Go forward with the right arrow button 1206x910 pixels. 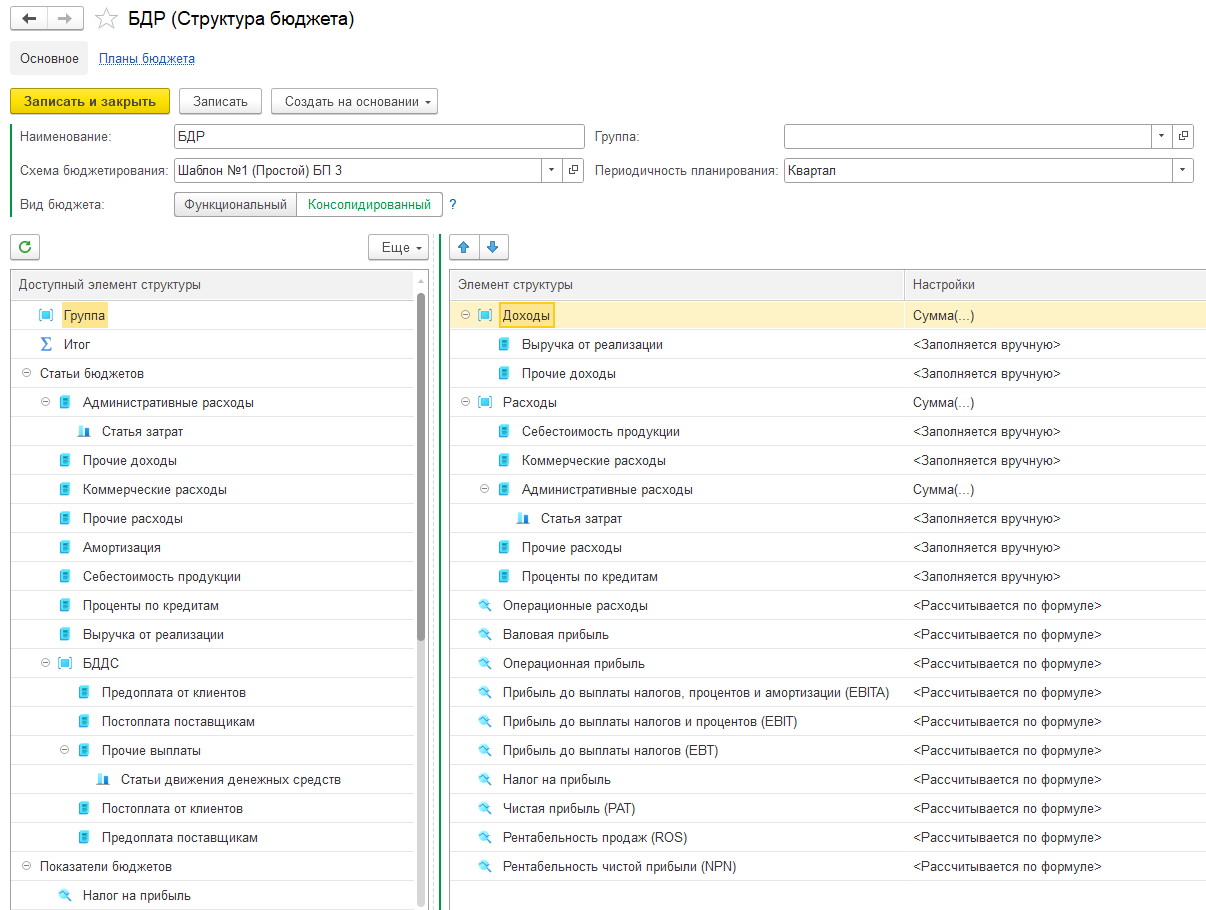click(65, 19)
